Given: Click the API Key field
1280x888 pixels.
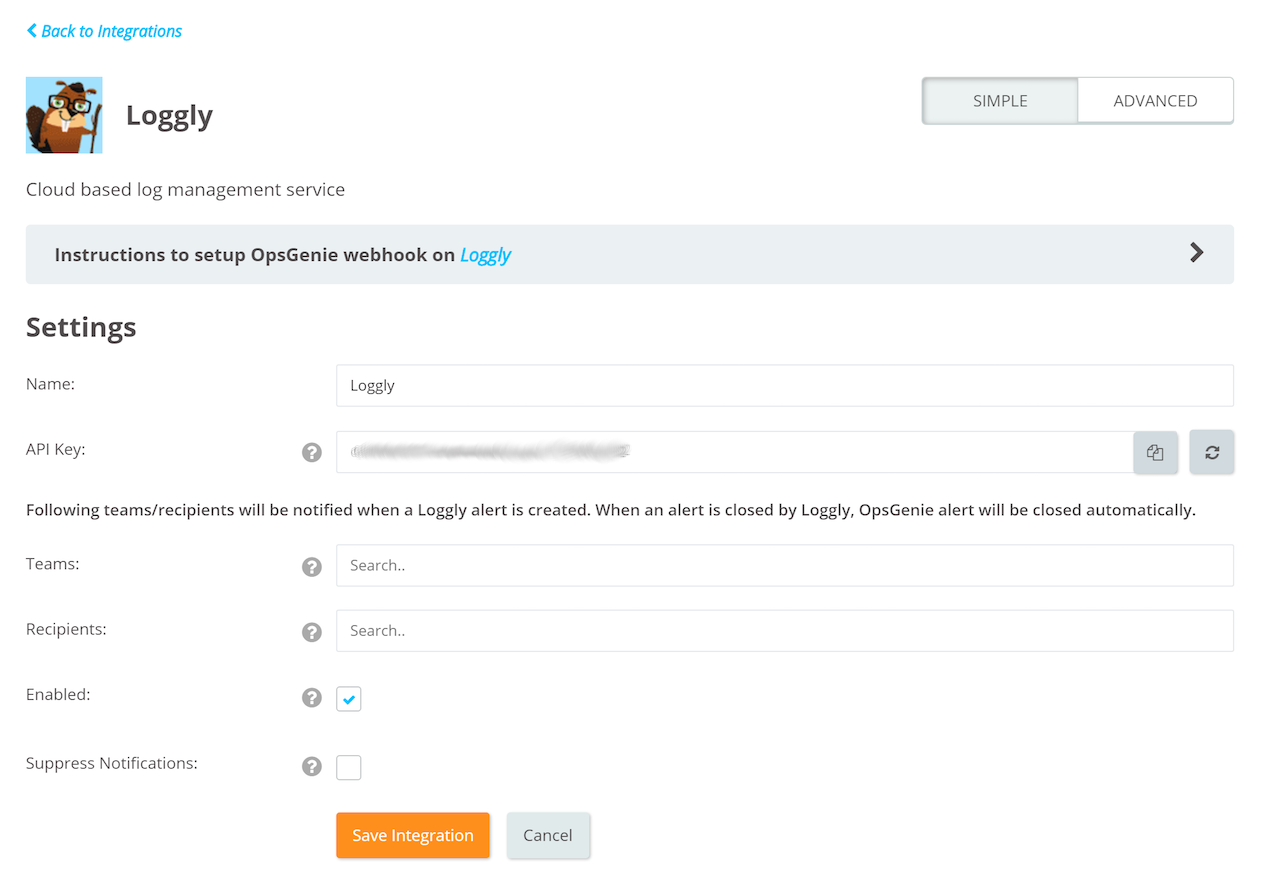Looking at the screenshot, I should [x=735, y=452].
